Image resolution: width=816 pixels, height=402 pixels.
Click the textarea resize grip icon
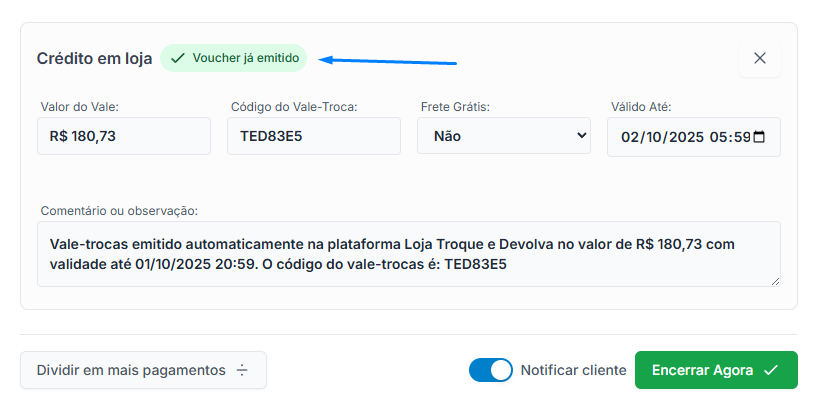775,281
